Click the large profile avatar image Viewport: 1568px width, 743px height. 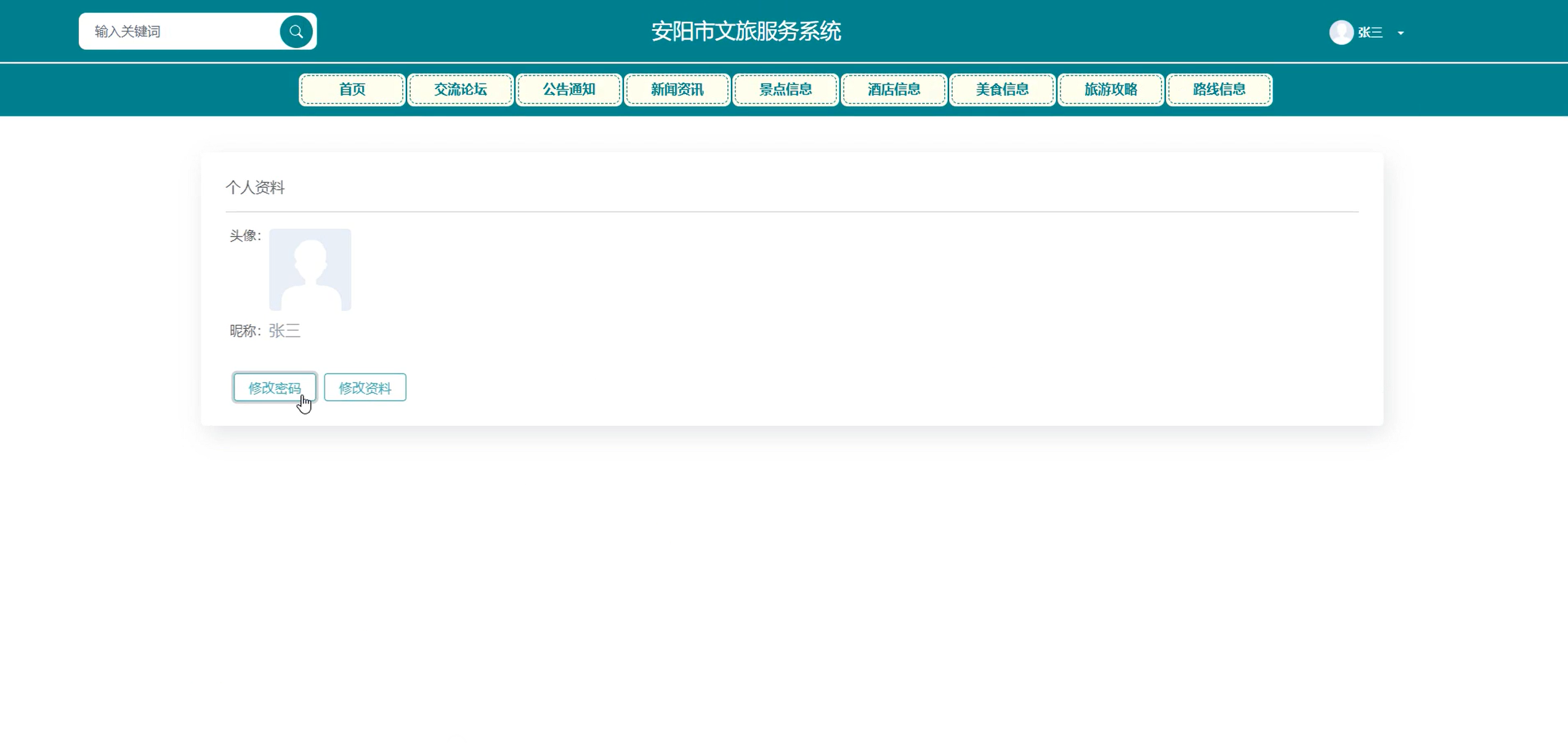coord(310,269)
